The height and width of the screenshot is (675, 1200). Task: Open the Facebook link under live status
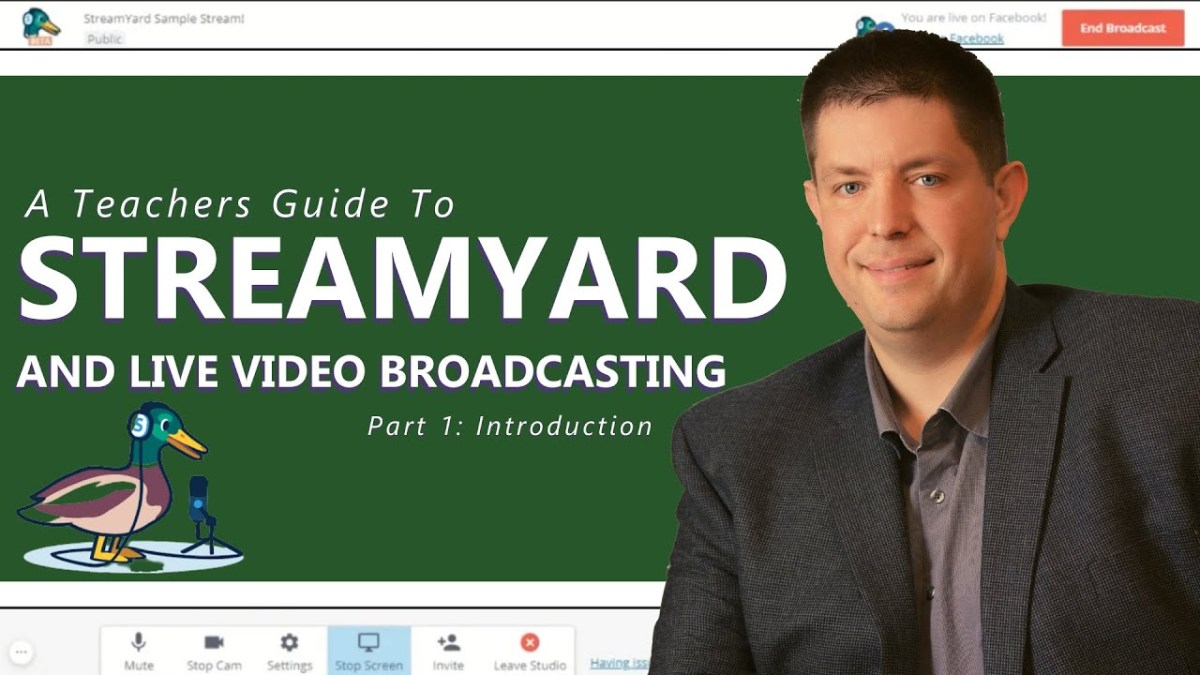coord(976,38)
